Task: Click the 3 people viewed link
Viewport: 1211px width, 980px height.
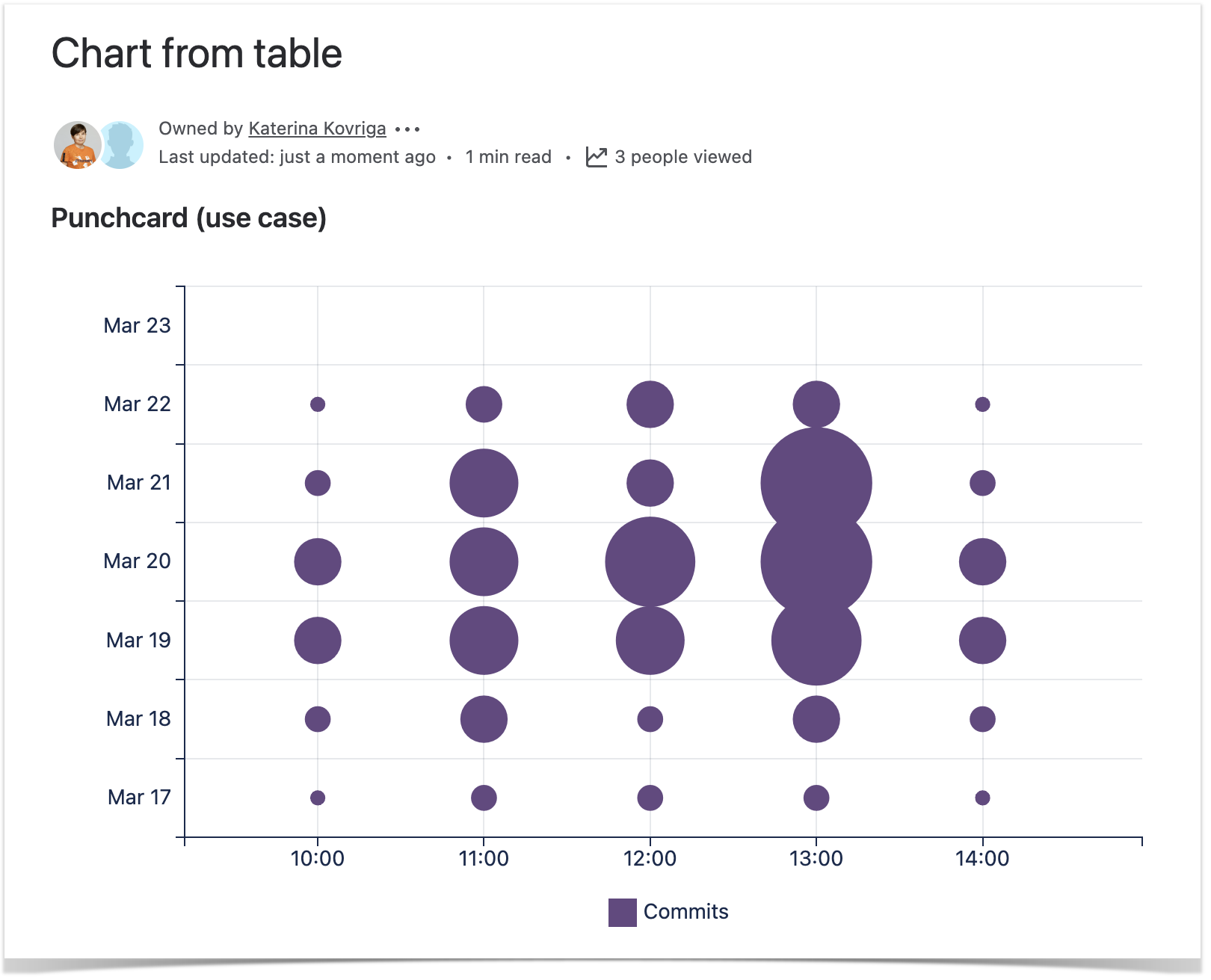Action: tap(682, 157)
